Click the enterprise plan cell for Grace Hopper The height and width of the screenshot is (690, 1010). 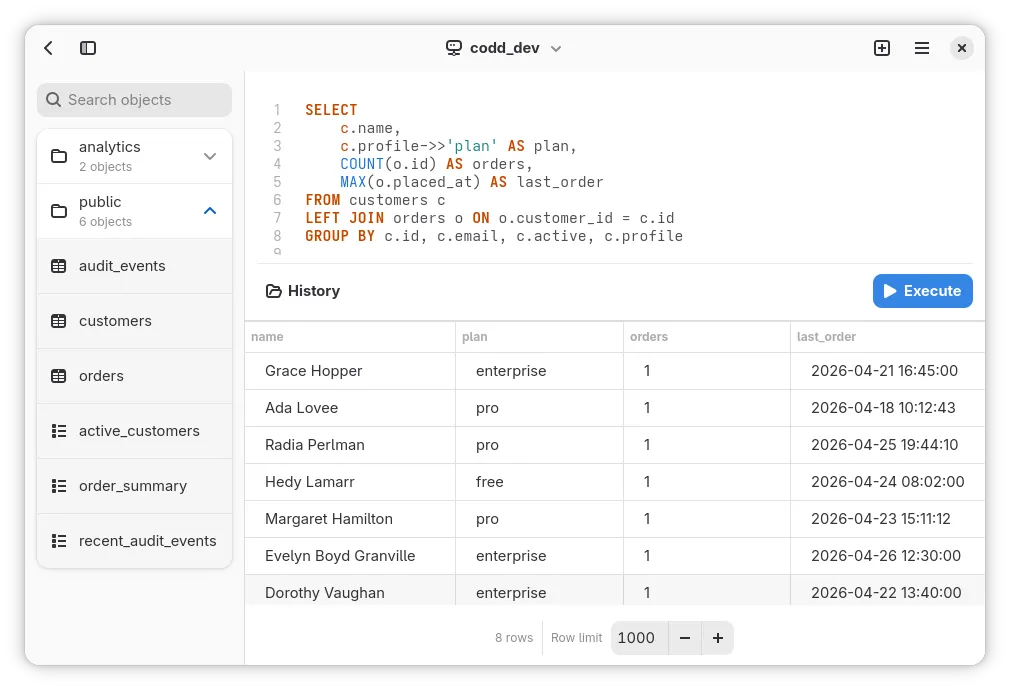coord(539,371)
